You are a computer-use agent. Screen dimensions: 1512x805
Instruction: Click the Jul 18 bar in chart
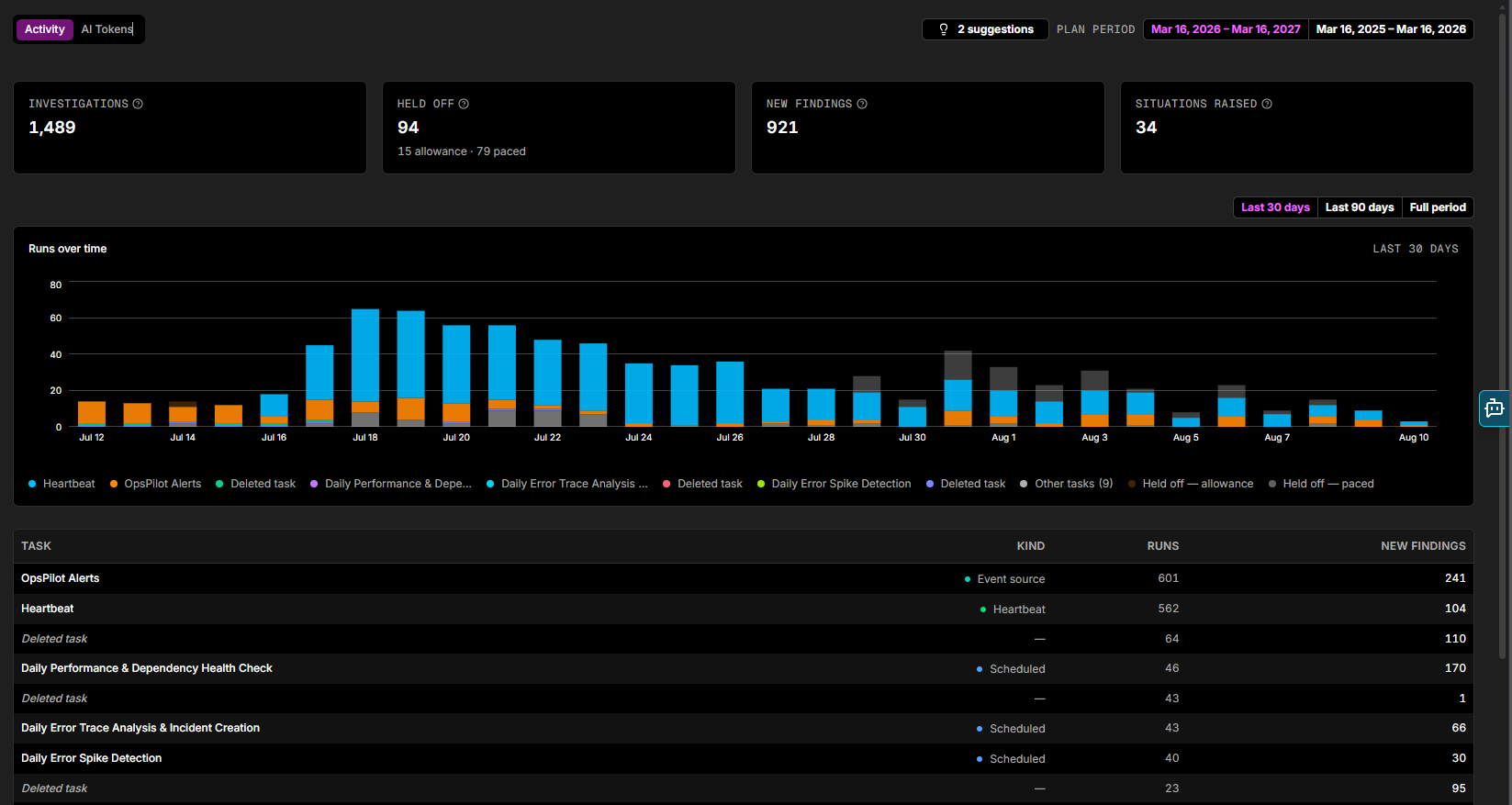coord(365,367)
